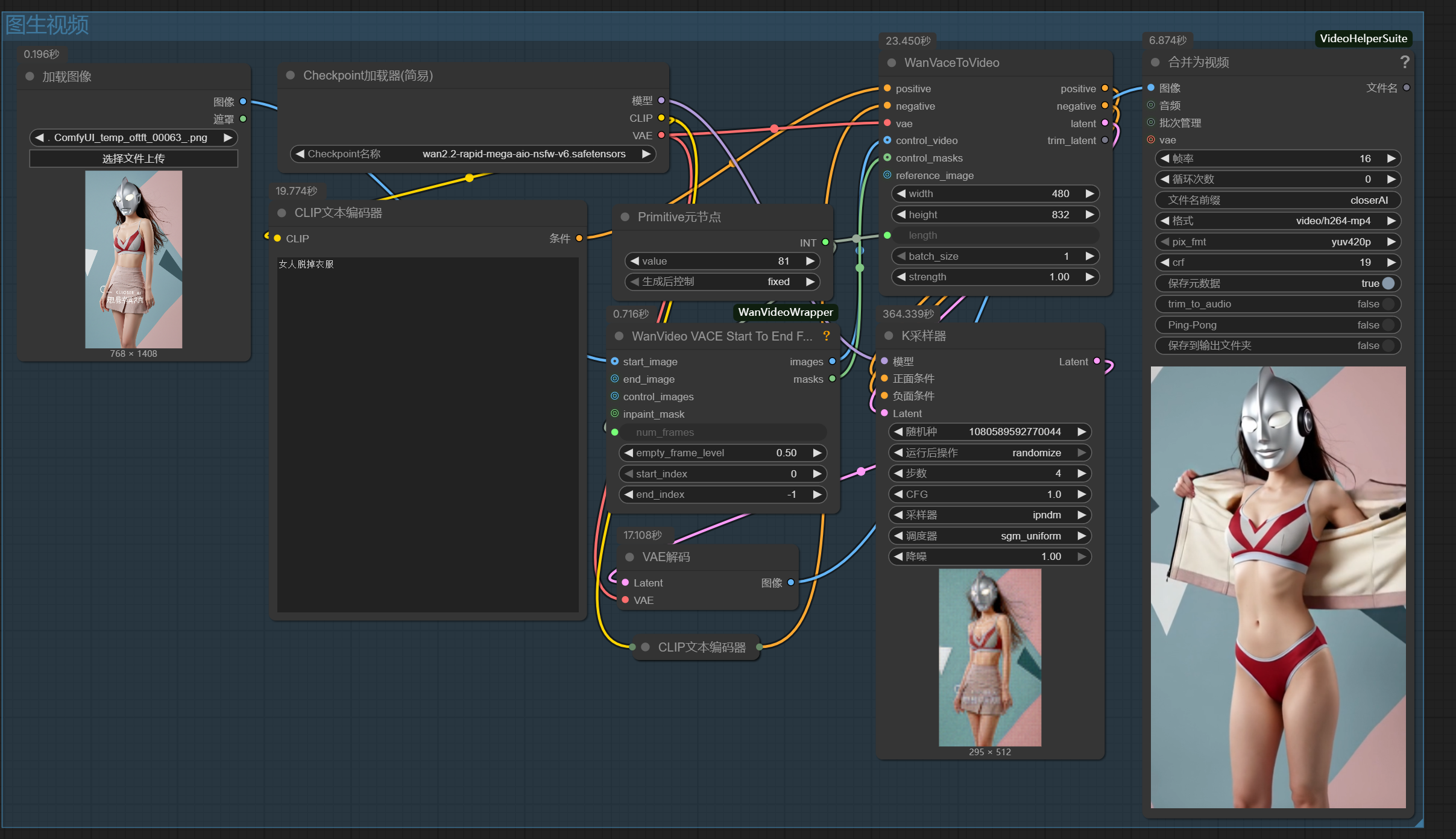Collapse the Checkpoint加载器(简易) node dot
The width and height of the screenshot is (1456, 839).
(291, 75)
